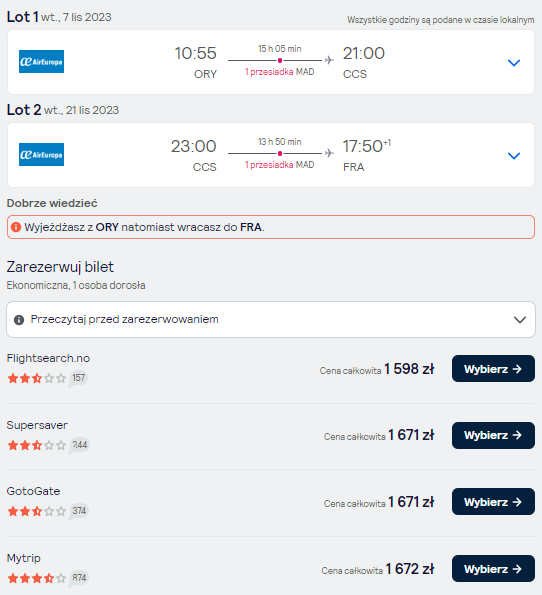Open the Flightsearch.no provider name
The height and width of the screenshot is (595, 542).
[48, 358]
